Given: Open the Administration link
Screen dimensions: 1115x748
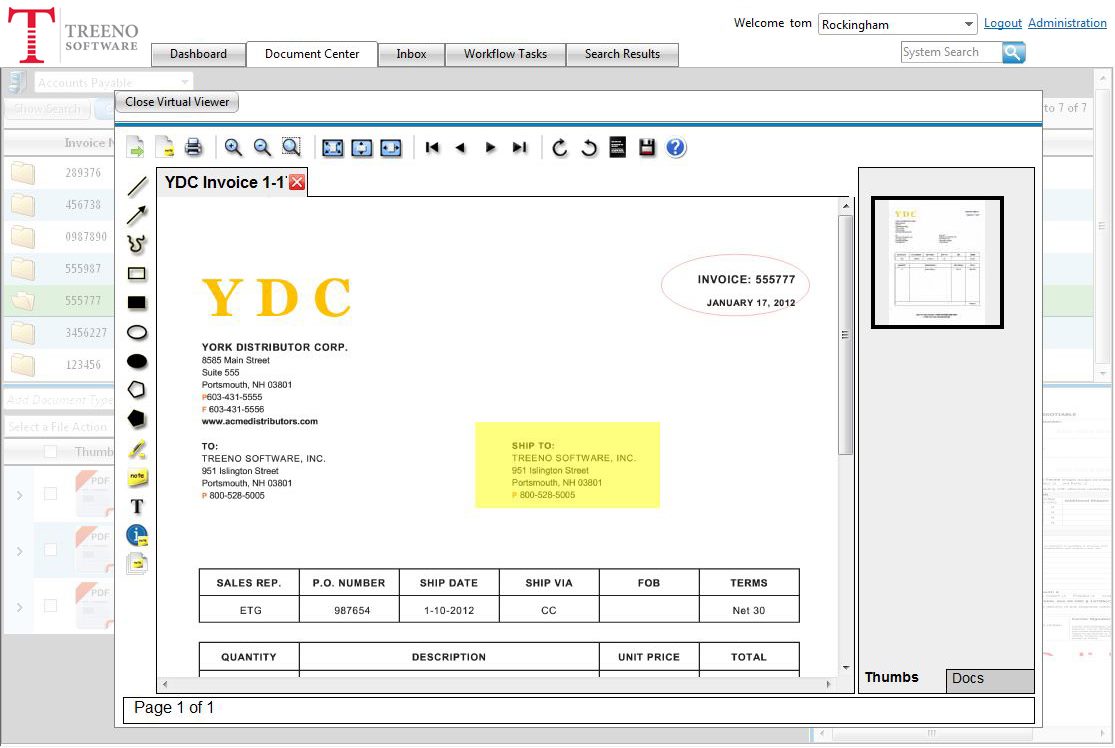Looking at the screenshot, I should 1067,23.
